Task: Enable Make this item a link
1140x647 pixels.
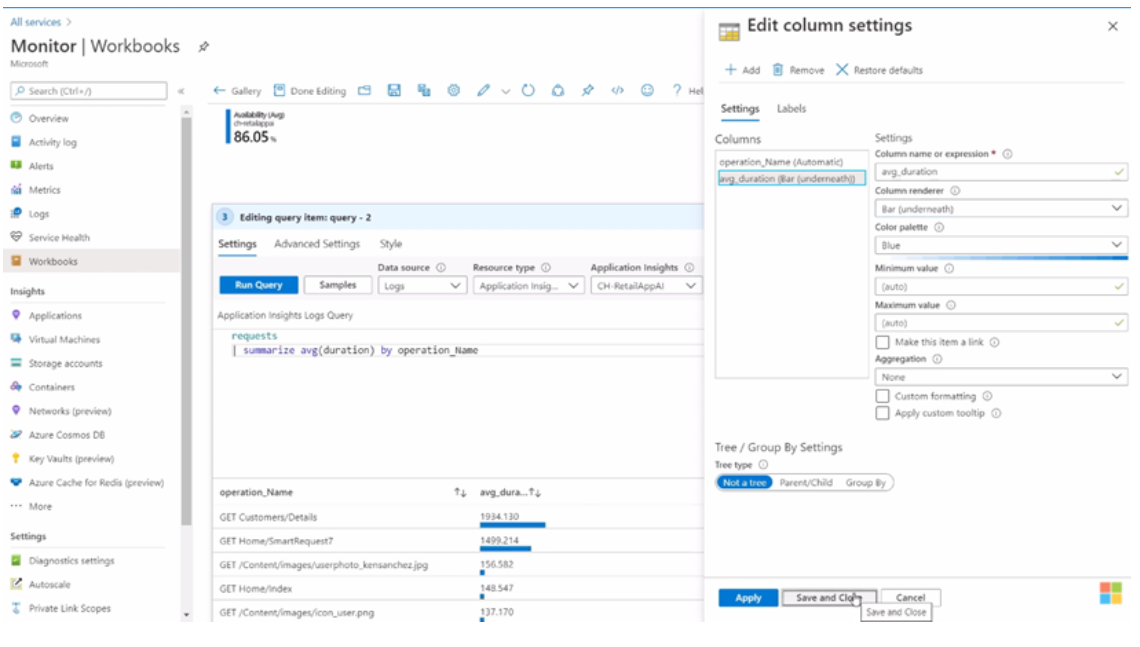Action: tap(883, 342)
